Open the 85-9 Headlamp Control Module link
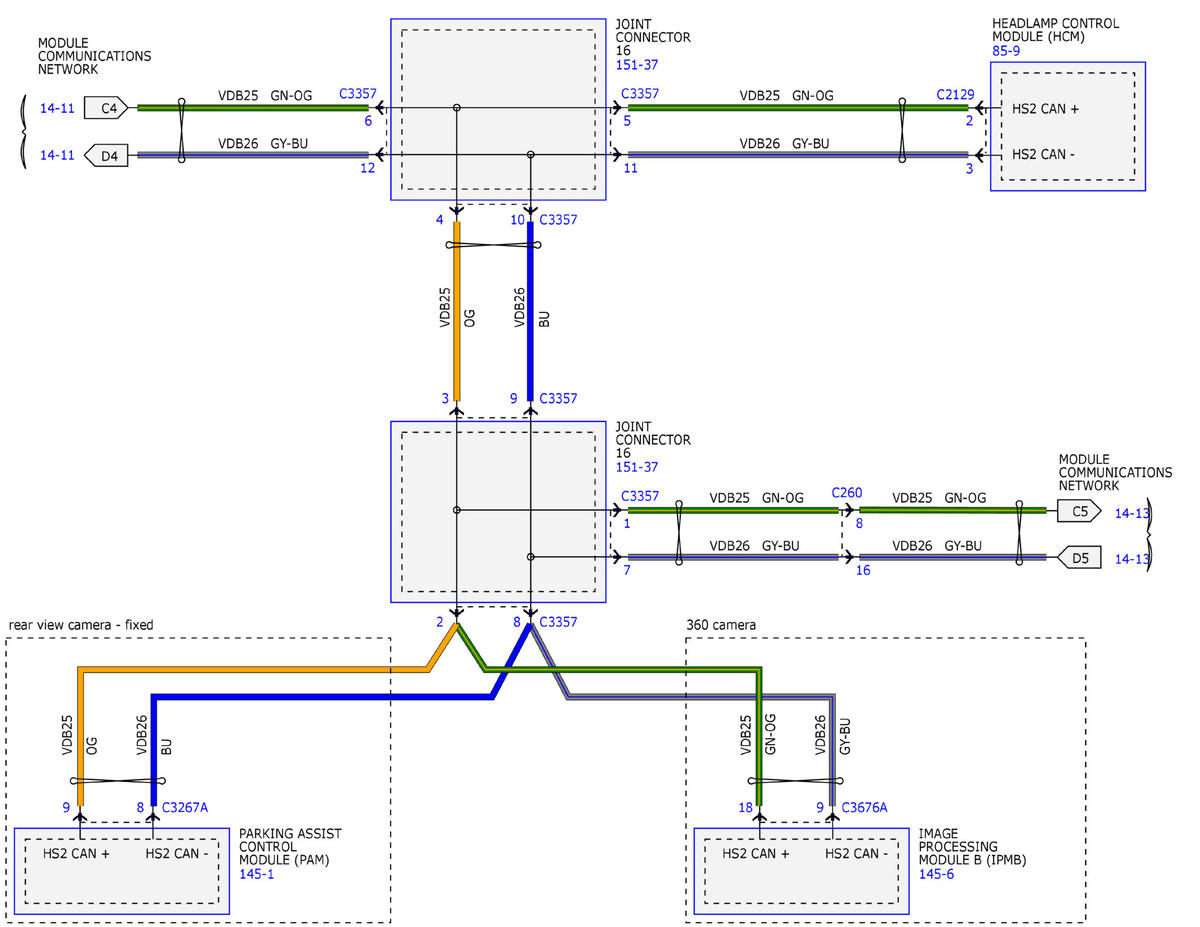Image resolution: width=1200 pixels, height=927 pixels. tap(1006, 51)
